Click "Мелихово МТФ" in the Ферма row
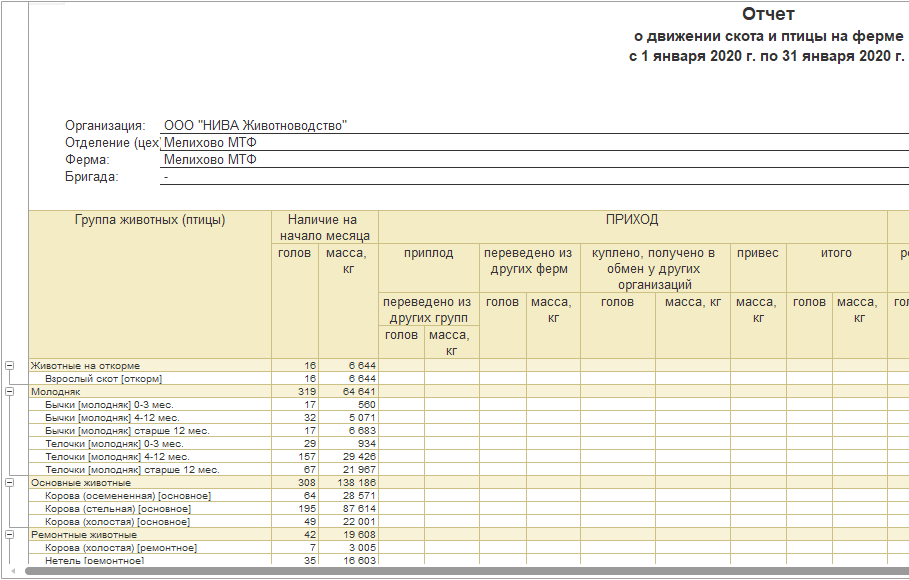The image size is (909, 580). (x=210, y=160)
